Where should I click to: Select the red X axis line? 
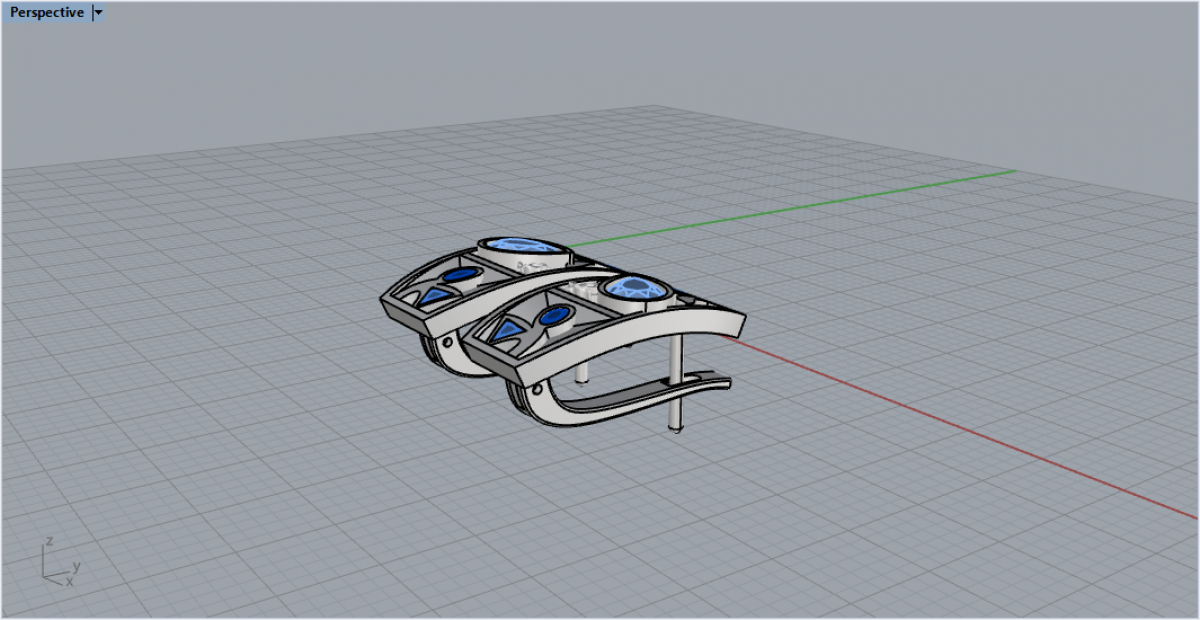(960, 428)
